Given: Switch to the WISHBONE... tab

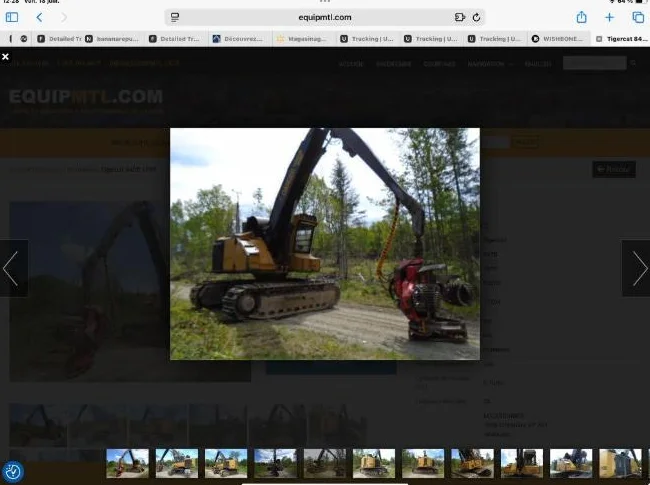Looking at the screenshot, I should (x=558, y=39).
